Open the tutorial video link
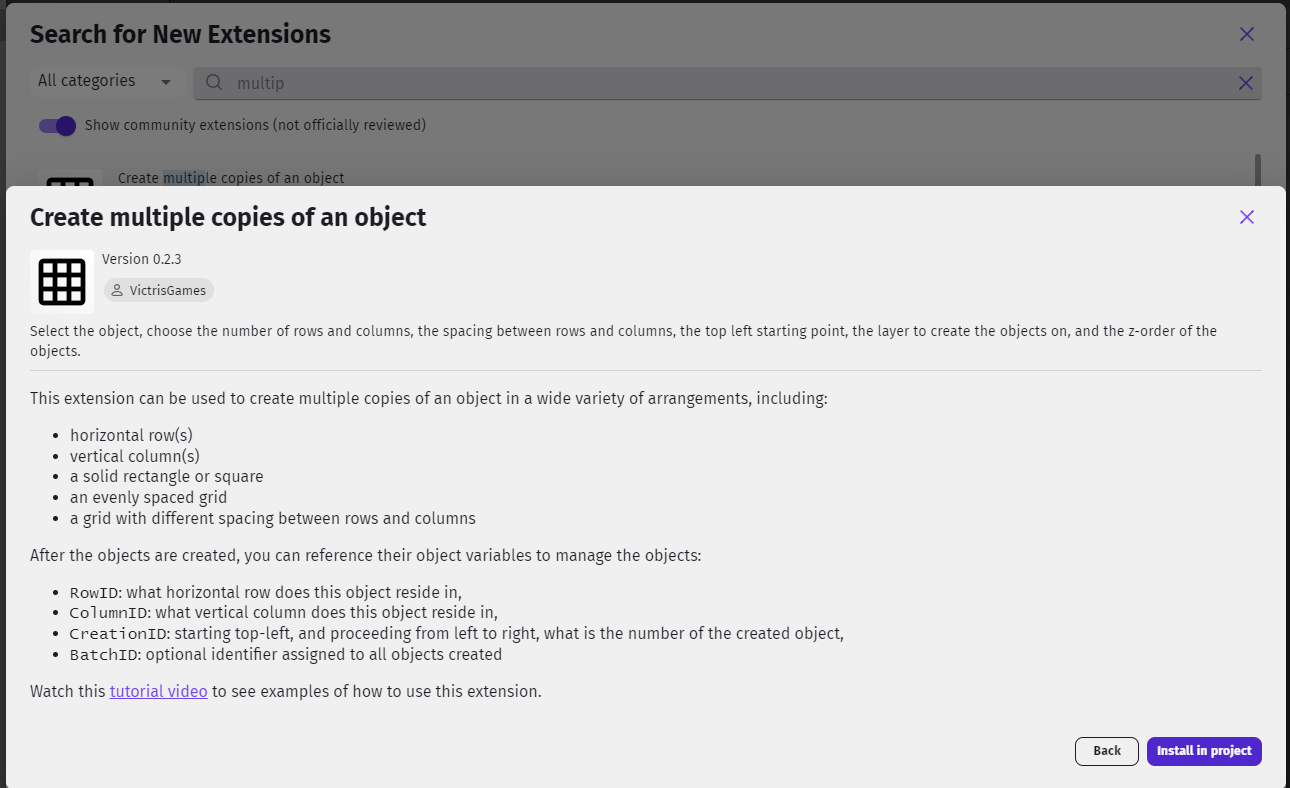This screenshot has height=788, width=1290. click(158, 691)
